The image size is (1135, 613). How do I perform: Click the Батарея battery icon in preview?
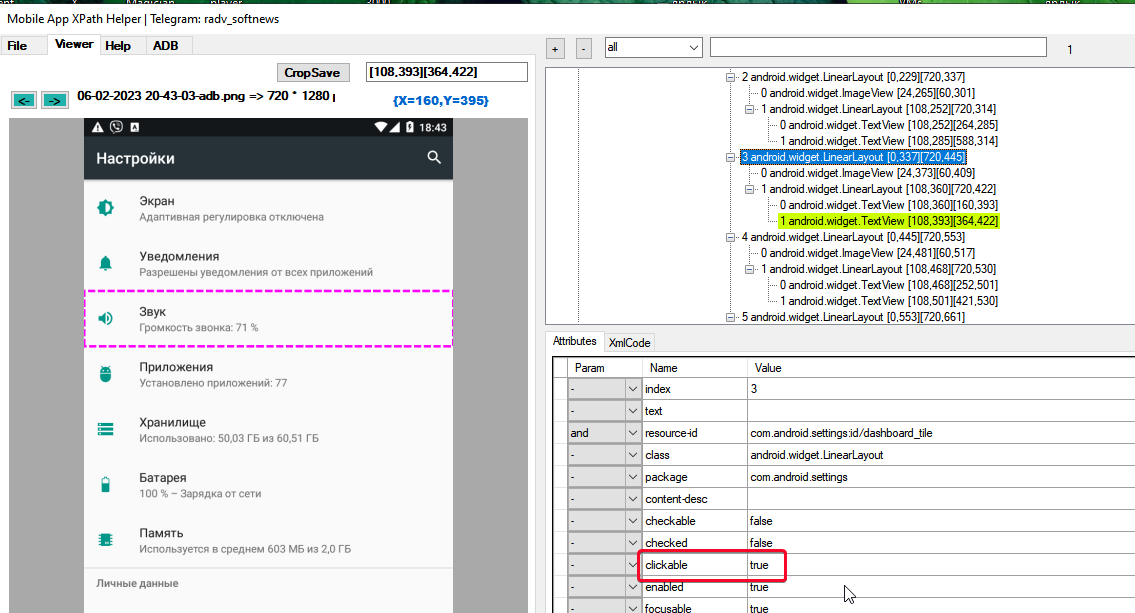106,485
